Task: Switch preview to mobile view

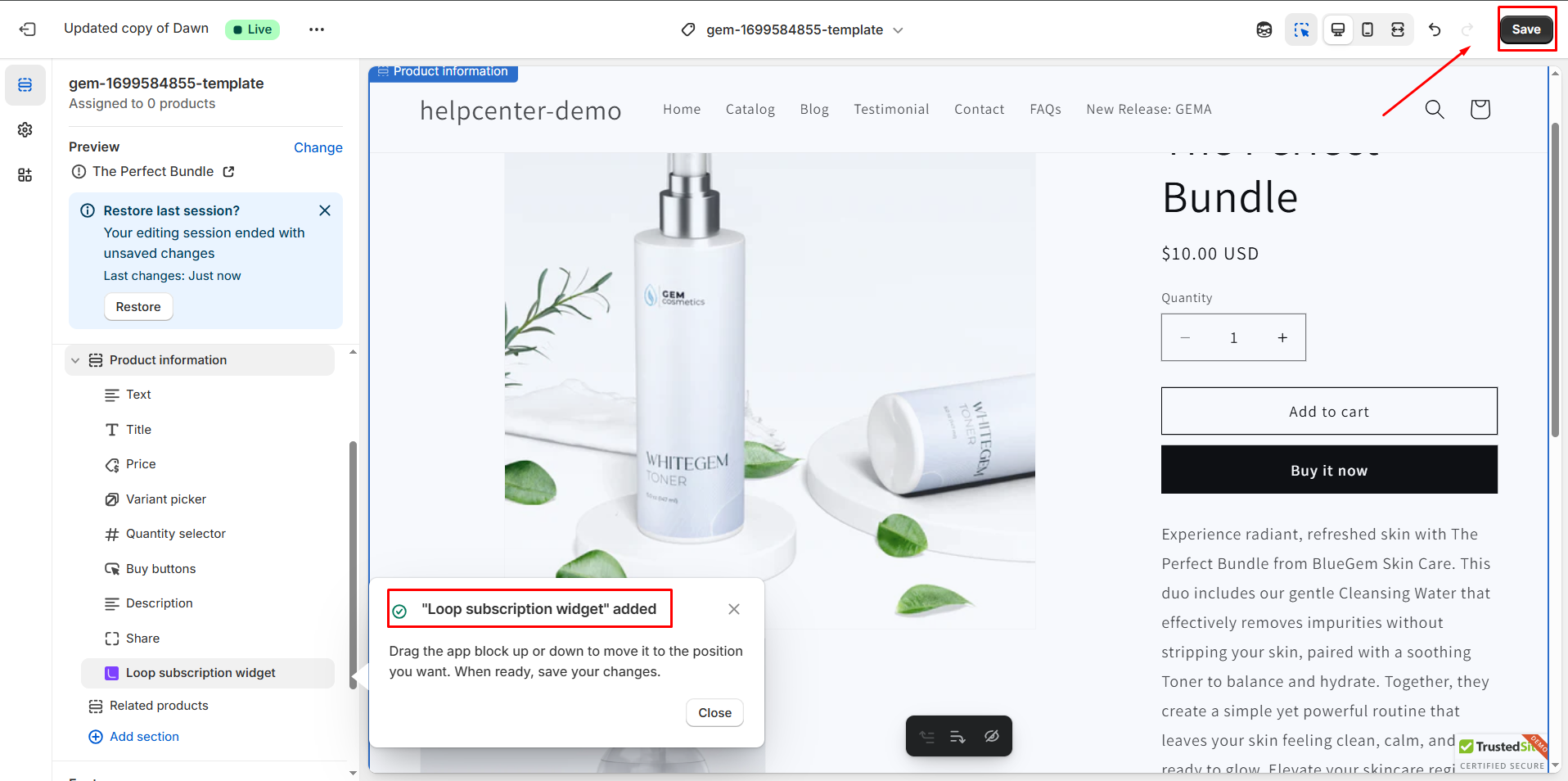Action: click(x=1367, y=29)
